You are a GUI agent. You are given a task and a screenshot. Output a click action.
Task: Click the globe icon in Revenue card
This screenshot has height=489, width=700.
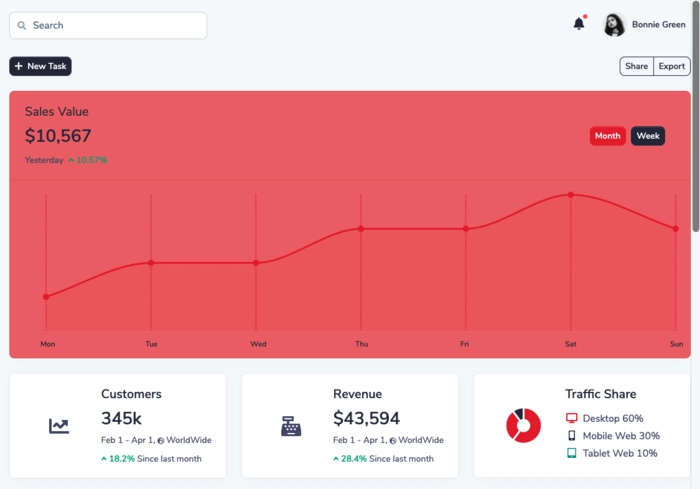pos(393,441)
